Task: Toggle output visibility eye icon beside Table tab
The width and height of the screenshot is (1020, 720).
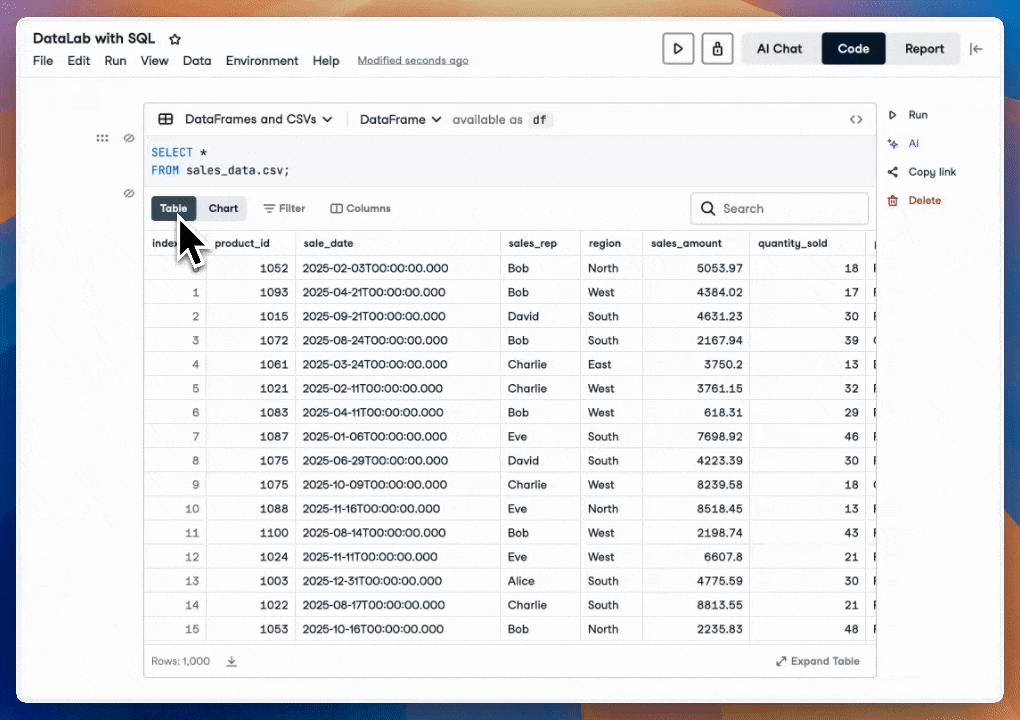Action: 129,193
